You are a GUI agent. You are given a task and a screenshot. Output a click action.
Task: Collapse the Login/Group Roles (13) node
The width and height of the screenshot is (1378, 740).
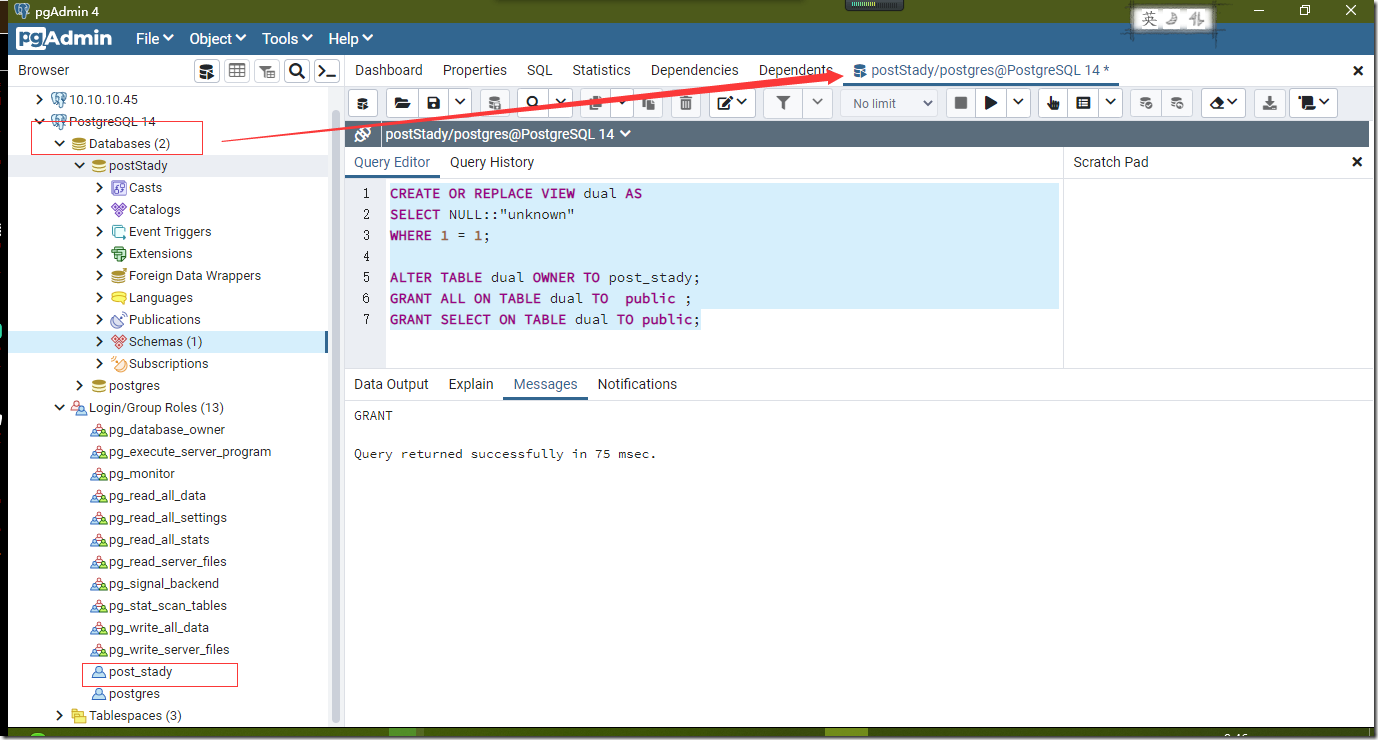click(x=59, y=407)
